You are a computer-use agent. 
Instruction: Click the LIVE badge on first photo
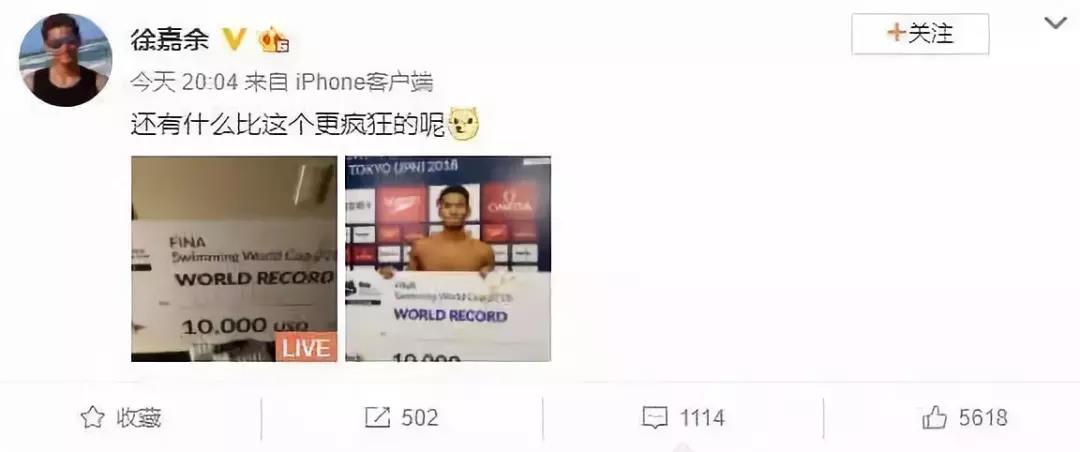(x=307, y=347)
